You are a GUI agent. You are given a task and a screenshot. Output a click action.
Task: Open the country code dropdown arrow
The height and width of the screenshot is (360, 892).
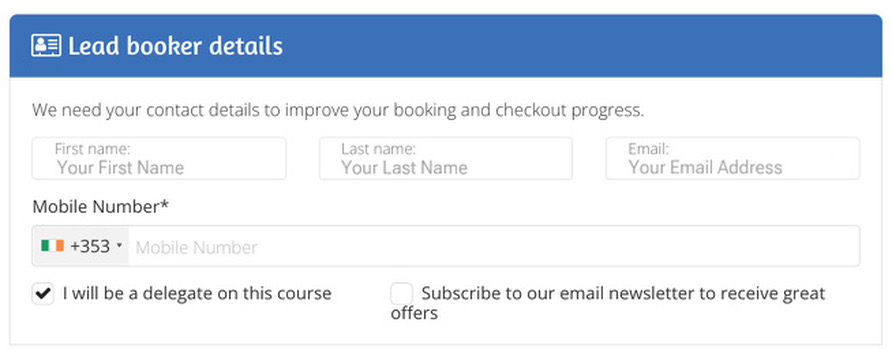(x=119, y=246)
